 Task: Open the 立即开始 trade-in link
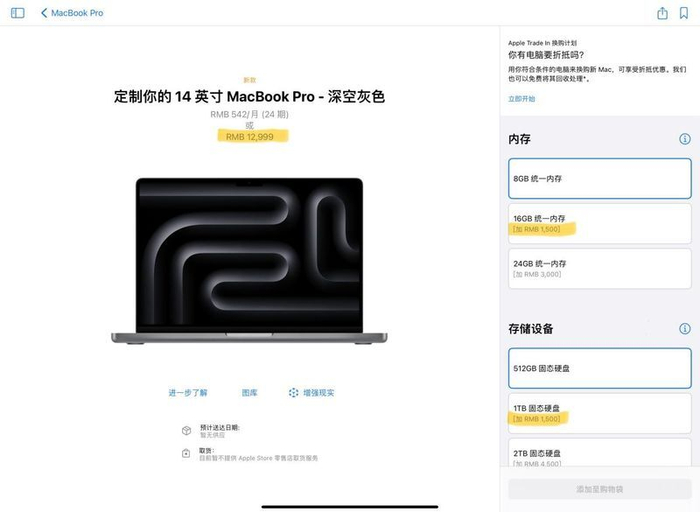click(521, 99)
